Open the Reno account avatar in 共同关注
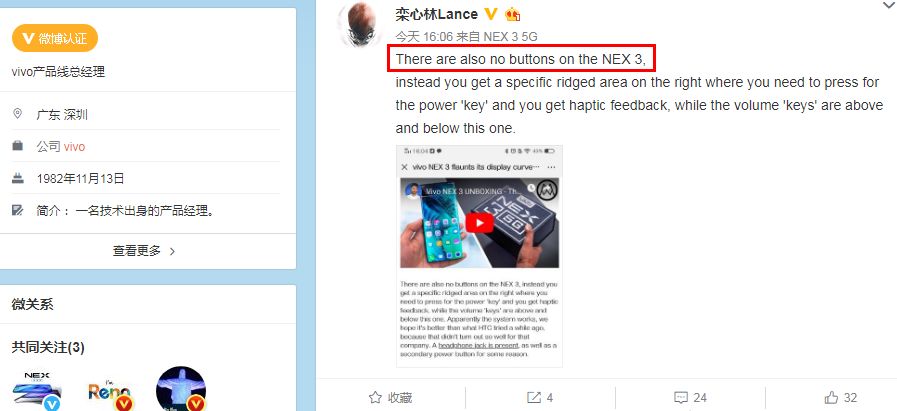 tap(110, 392)
